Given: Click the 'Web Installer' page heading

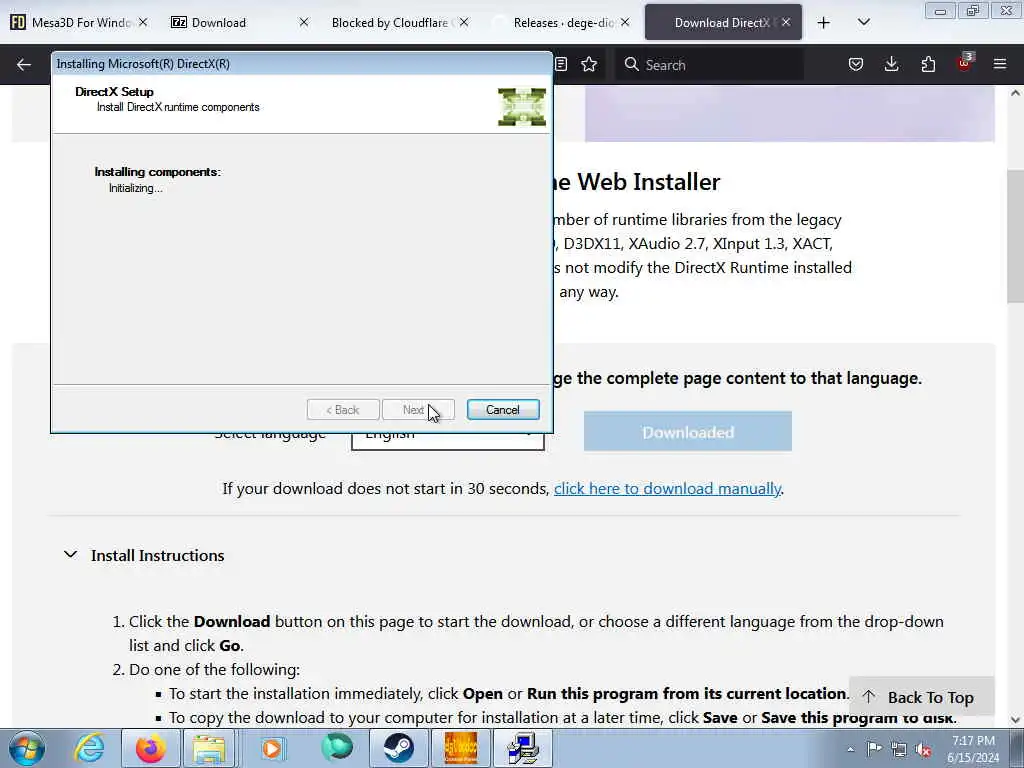Looking at the screenshot, I should click(637, 182).
